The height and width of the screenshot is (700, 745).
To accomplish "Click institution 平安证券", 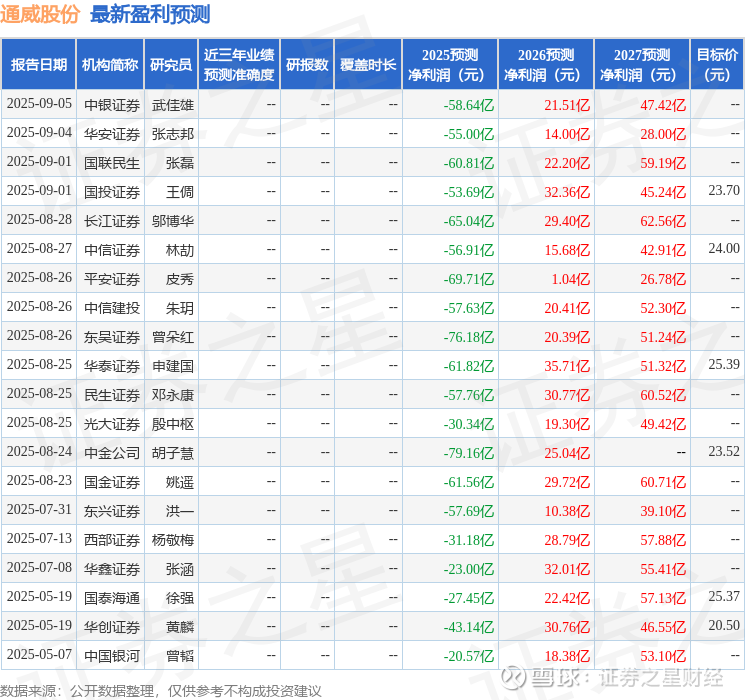I will pyautogui.click(x=112, y=279).
